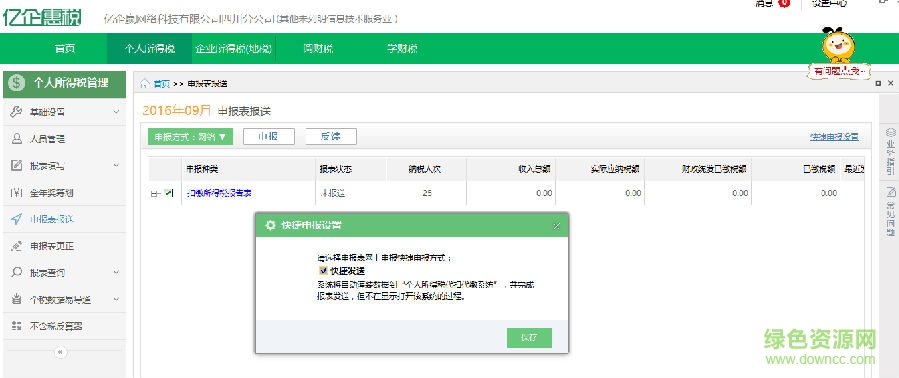Open 人员管理 via its person icon
The image size is (899, 378).
[x=17, y=139]
